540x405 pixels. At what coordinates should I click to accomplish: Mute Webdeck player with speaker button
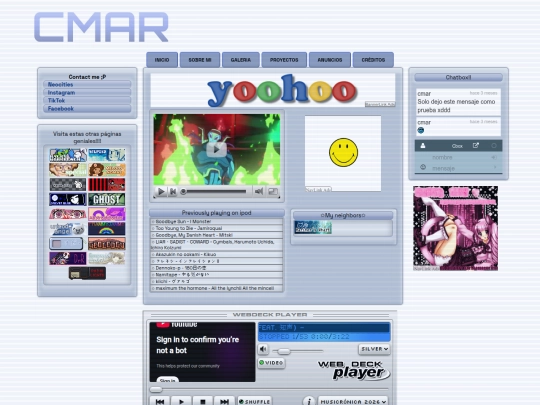[x=263, y=349]
